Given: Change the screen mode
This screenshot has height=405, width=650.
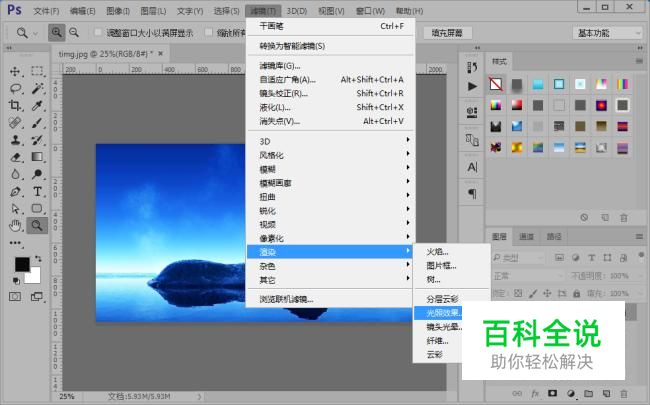Looking at the screenshot, I should (36, 297).
